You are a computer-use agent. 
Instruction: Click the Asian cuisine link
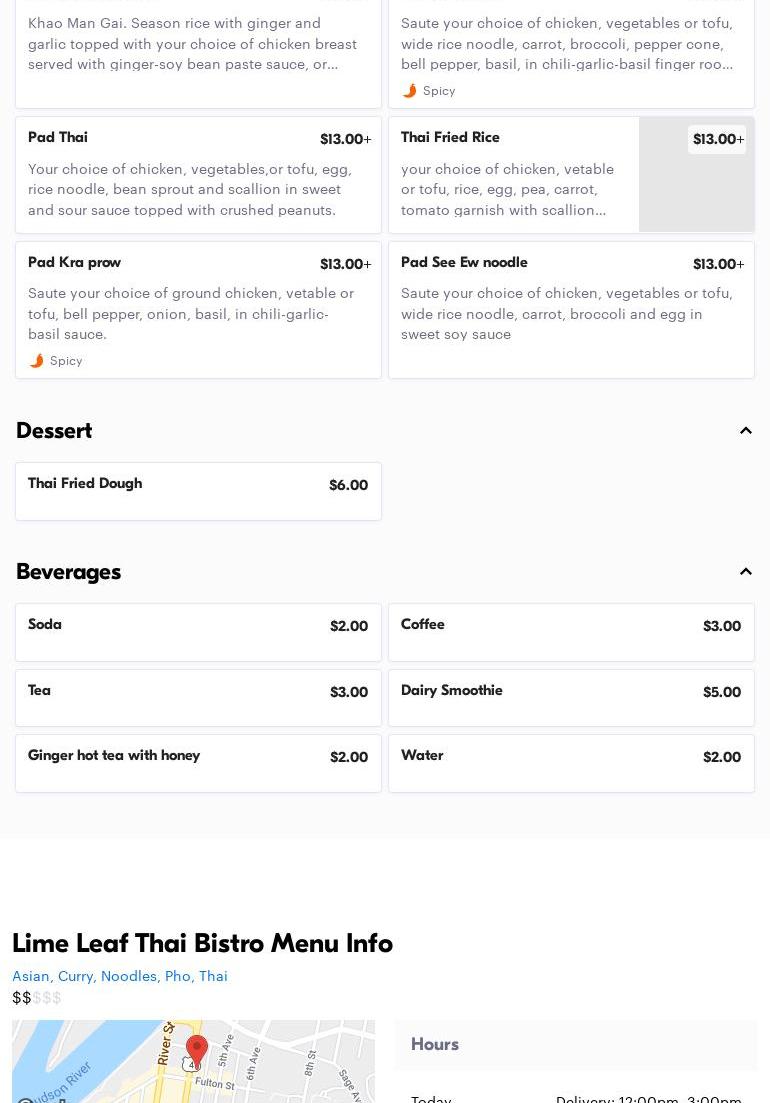coord(32,976)
